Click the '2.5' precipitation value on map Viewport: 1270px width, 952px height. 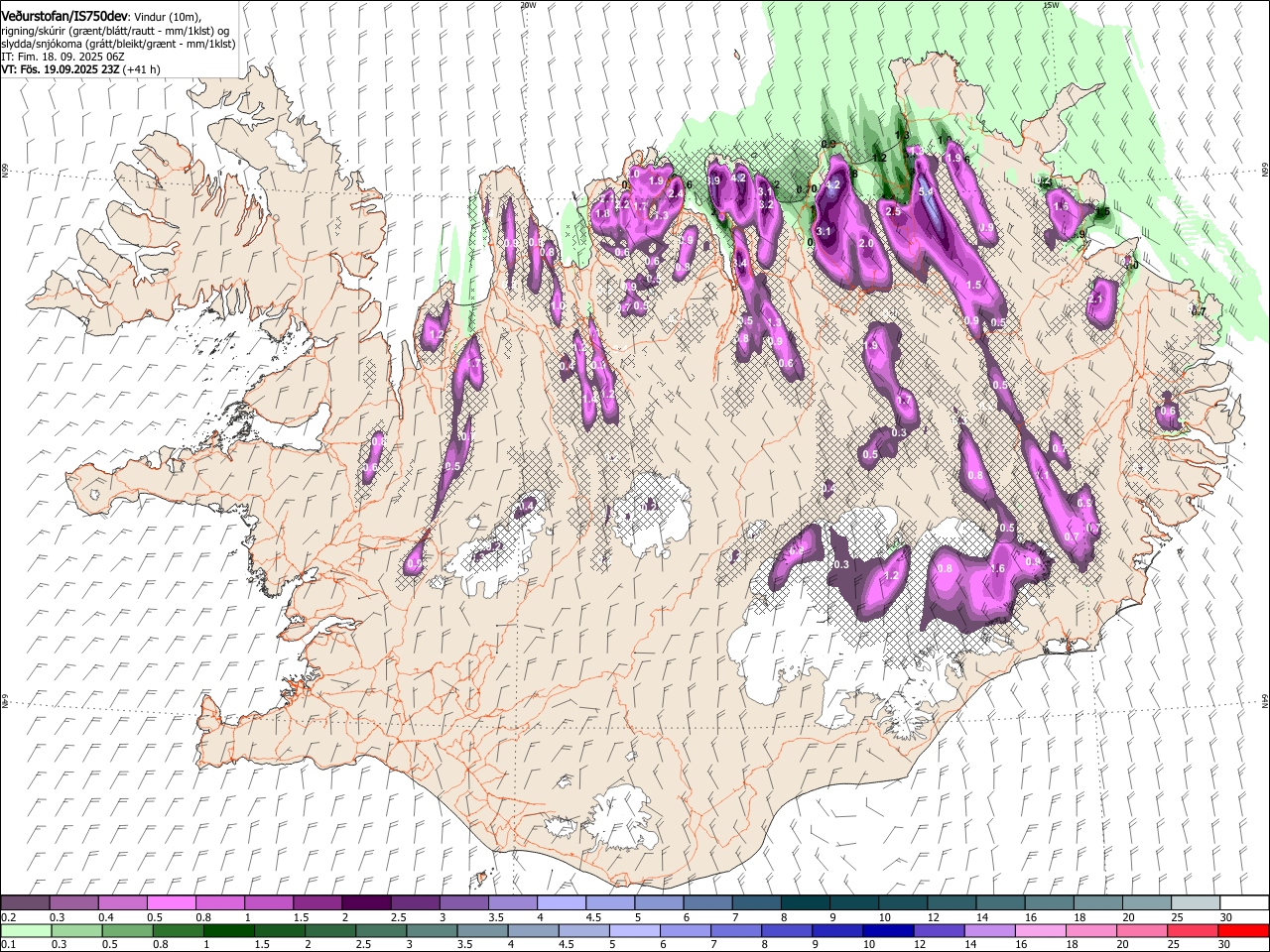pos(893,211)
